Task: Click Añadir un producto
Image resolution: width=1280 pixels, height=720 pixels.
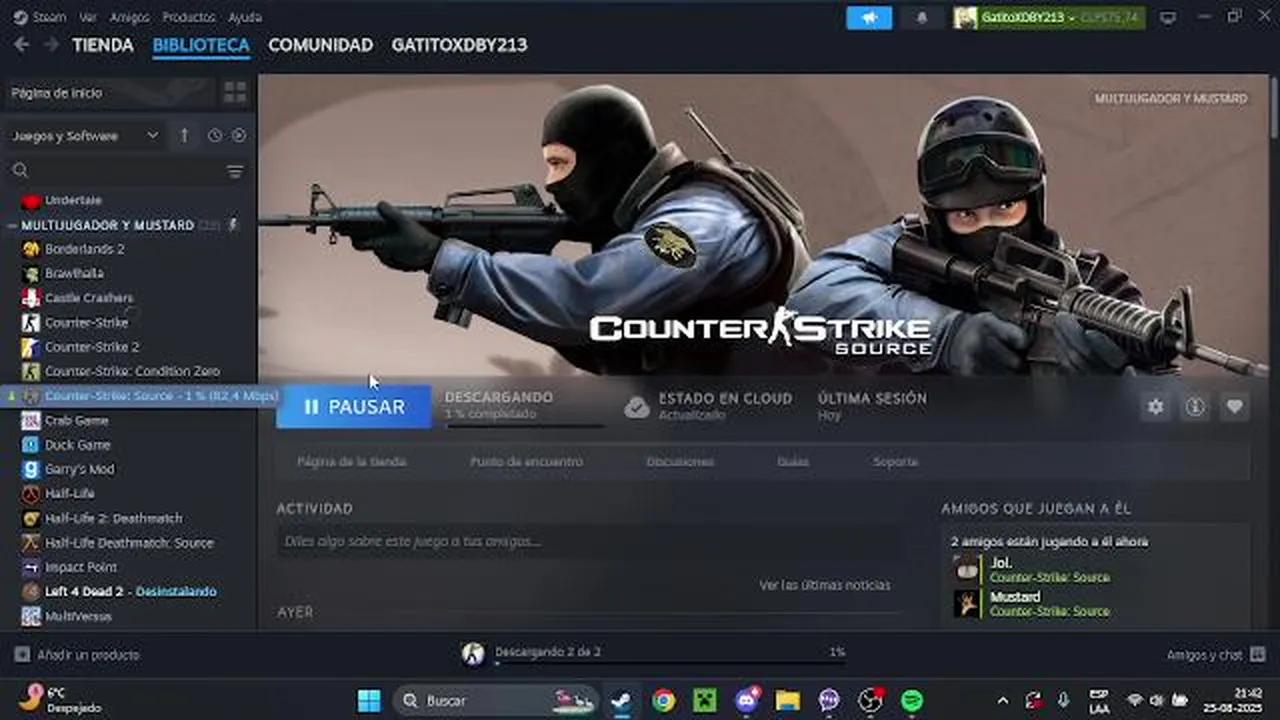Action: (88, 655)
